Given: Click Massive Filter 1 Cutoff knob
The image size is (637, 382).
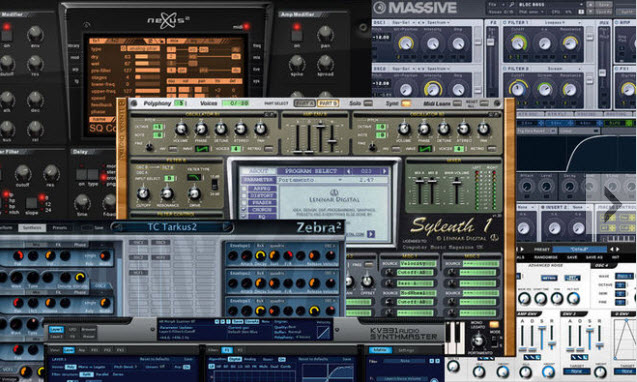Looking at the screenshot, I should click(518, 42).
